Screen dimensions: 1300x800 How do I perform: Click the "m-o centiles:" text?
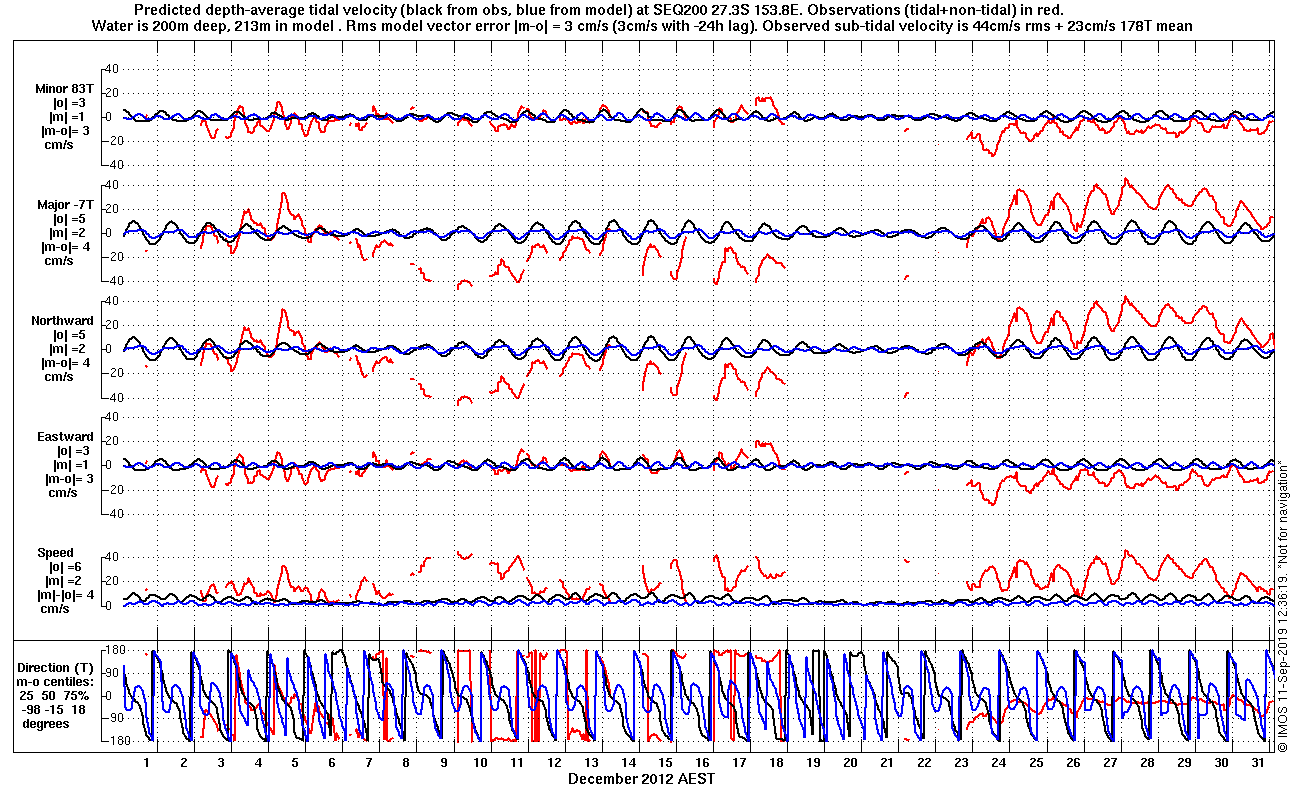tap(57, 681)
